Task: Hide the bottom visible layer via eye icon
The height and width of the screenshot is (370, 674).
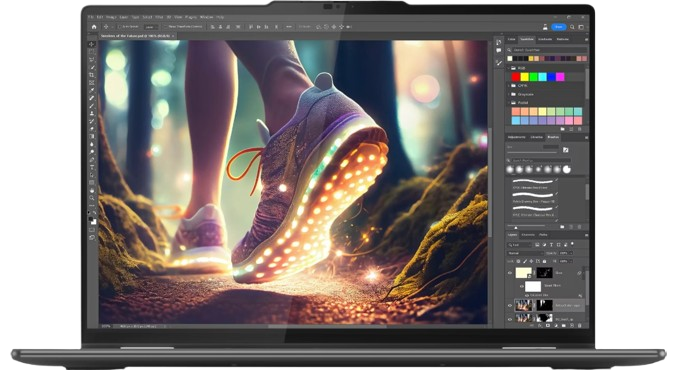Action: (510, 319)
